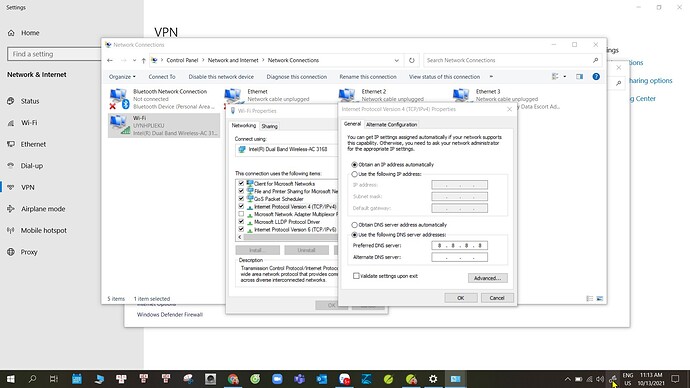Viewport: 690px width, 388px height.
Task: Toggle the preview pane icon
Action: tap(580, 77)
